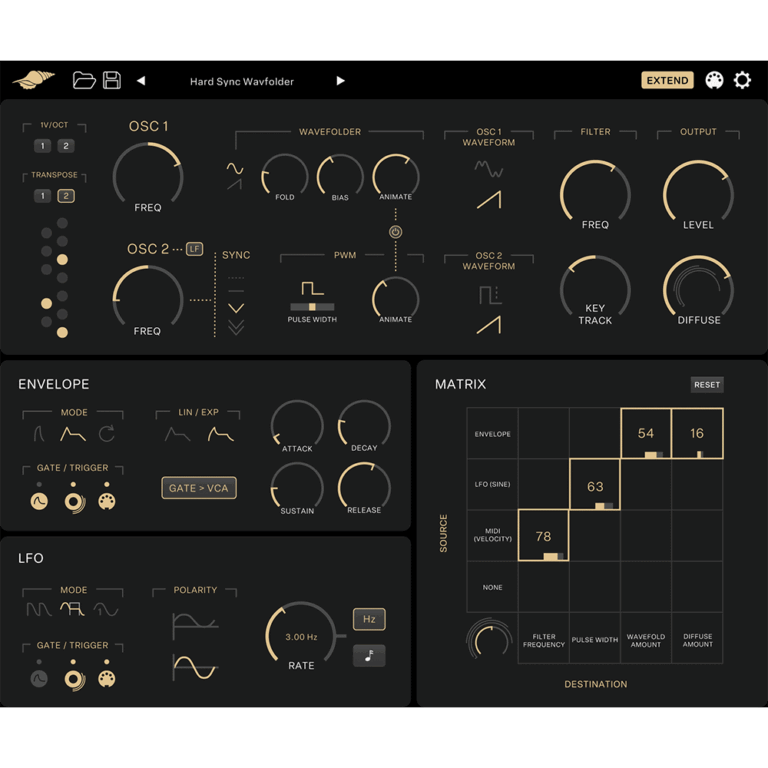
Task: Select the LFO (Sine) to Pulse Width cell
Action: 595,485
